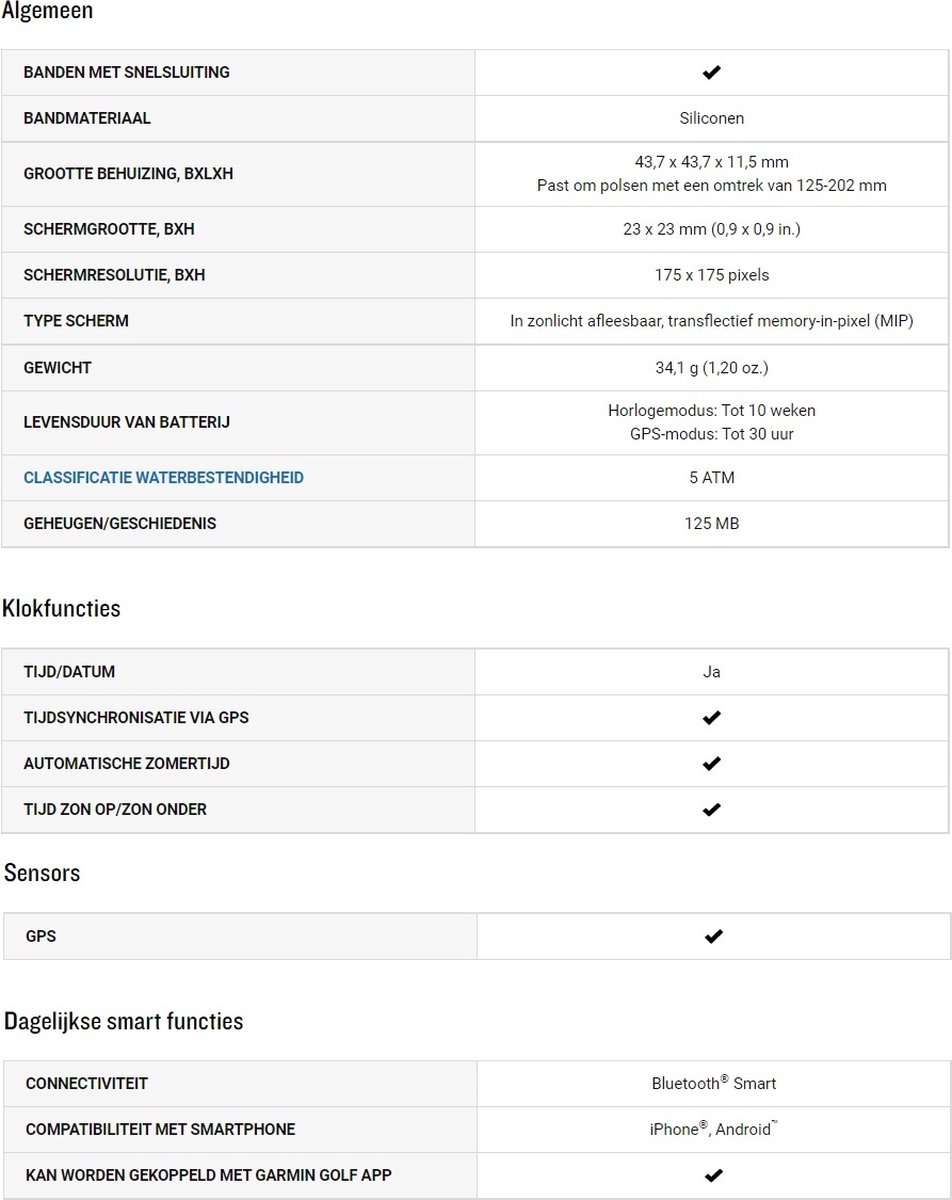Click the GPS sensor checkmark
Viewport: 952px width, 1200px height.
click(x=714, y=937)
